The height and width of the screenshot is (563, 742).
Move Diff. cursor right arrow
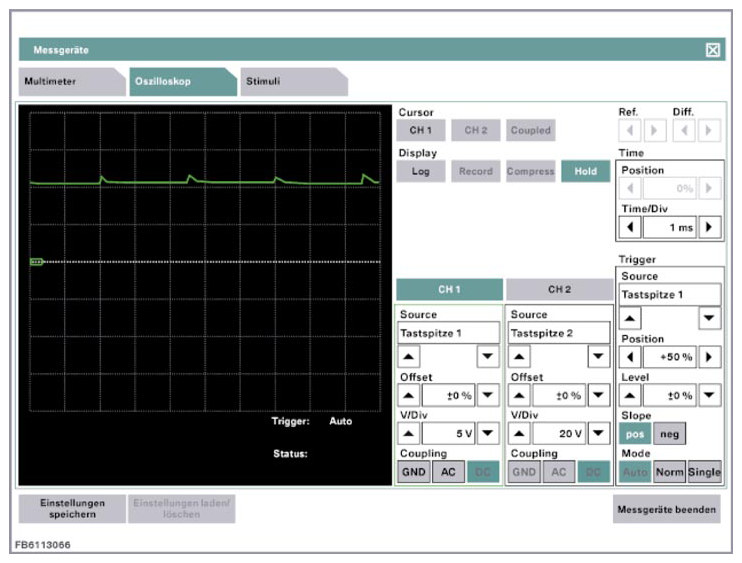[x=709, y=130]
